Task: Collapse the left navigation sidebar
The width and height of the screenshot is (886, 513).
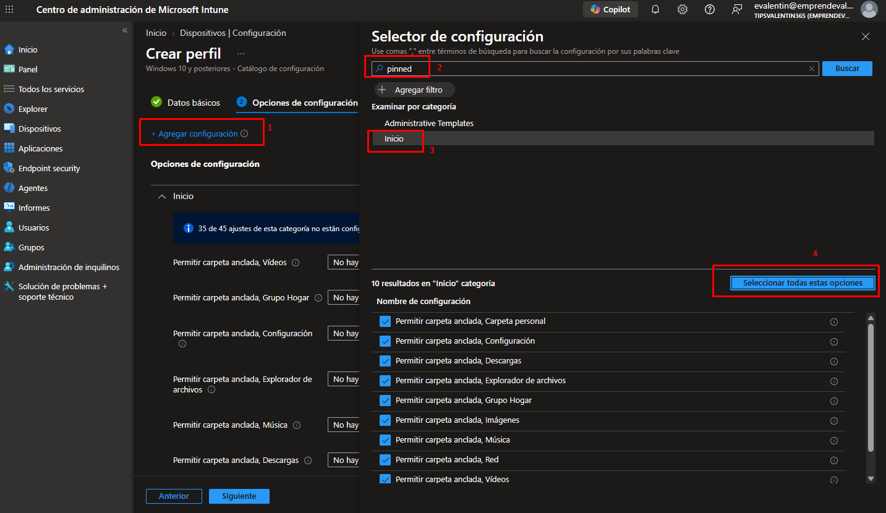Action: coord(125,31)
